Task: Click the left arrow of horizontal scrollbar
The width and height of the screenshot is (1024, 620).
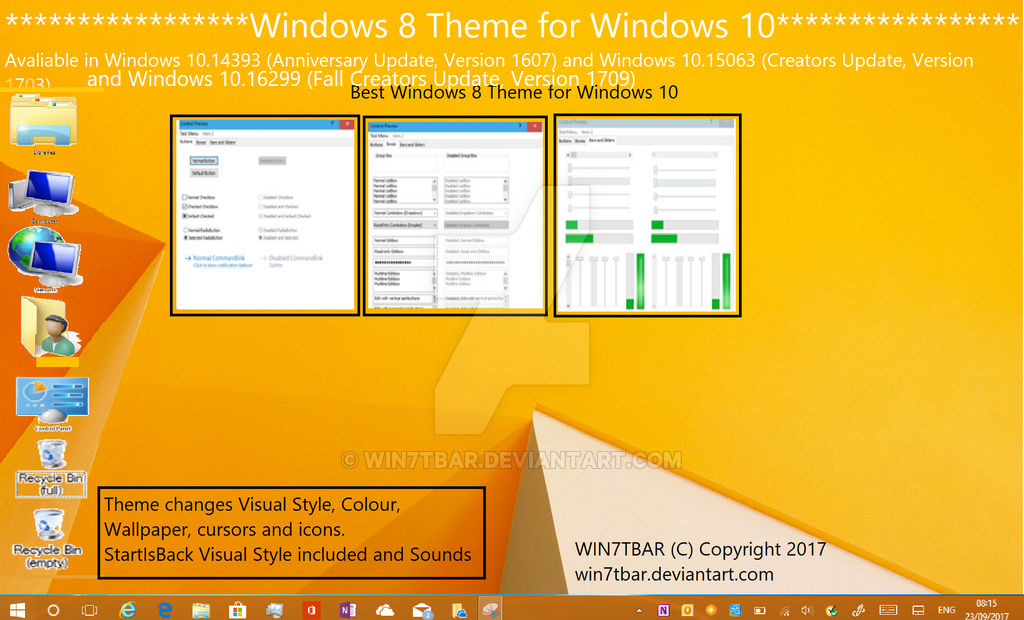Action: [568, 155]
